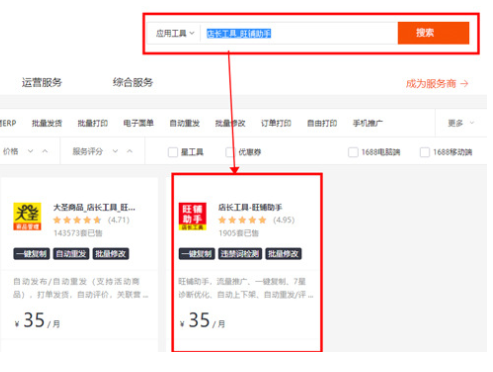The image size is (493, 372).
Task: Enable the 优惠券 checkbox
Action: tap(230, 152)
